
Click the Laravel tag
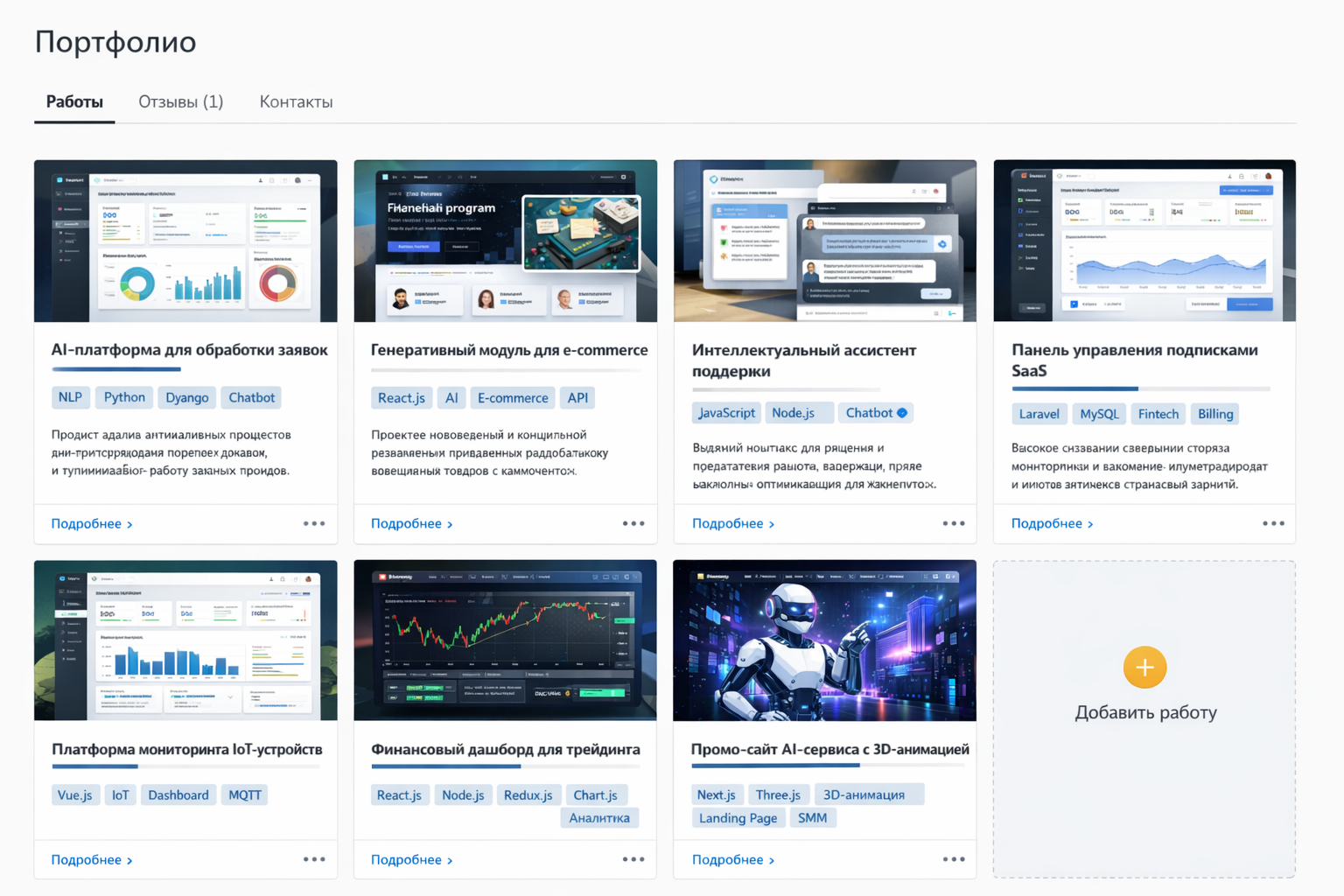[1039, 414]
